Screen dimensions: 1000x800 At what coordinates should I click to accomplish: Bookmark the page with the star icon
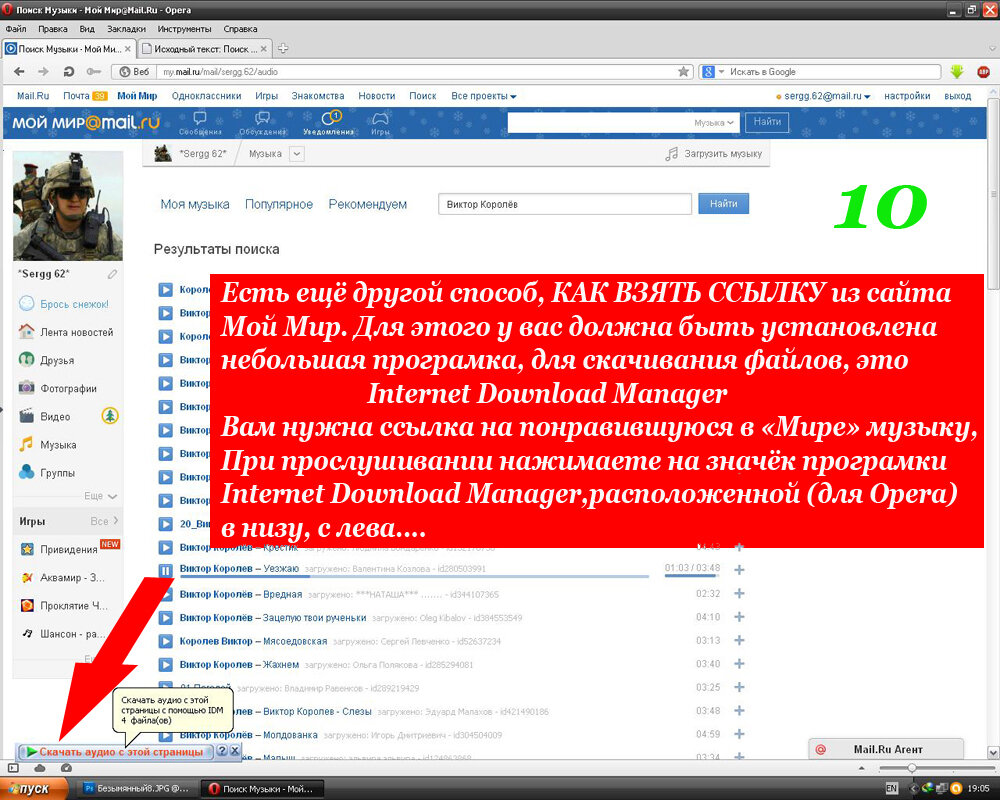click(684, 71)
